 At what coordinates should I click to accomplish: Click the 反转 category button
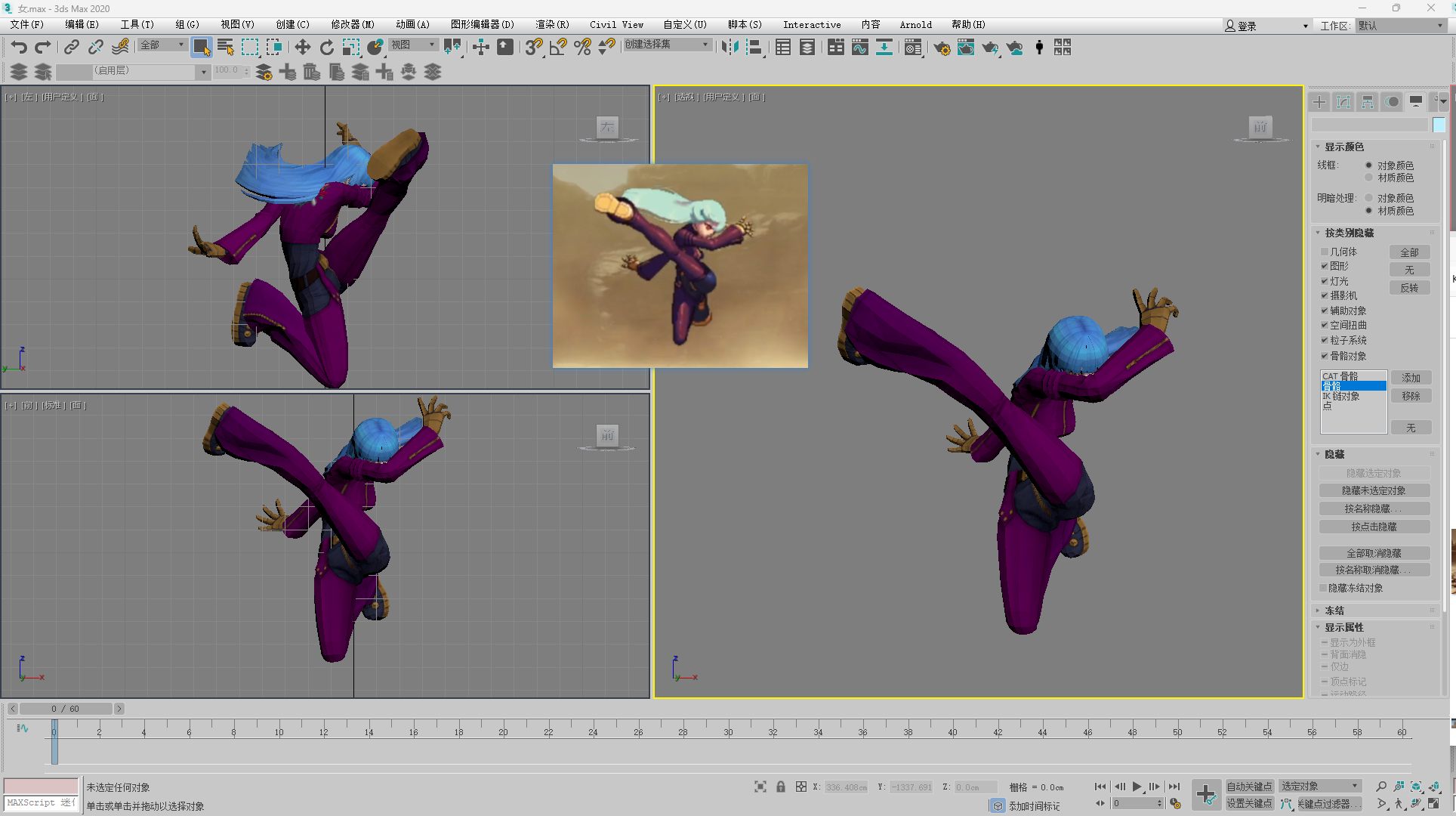[x=1409, y=288]
